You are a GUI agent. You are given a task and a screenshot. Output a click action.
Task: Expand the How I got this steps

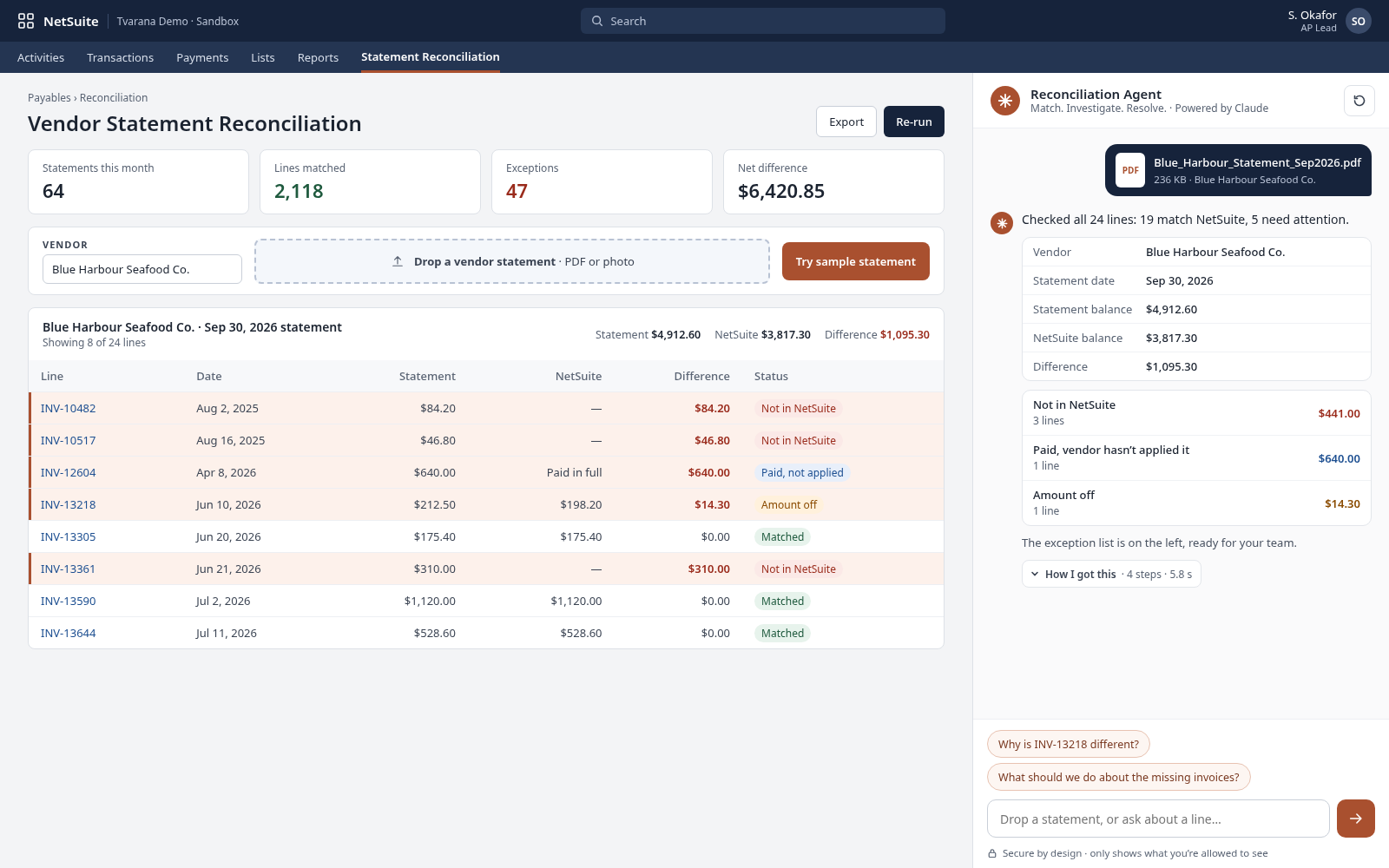[x=1111, y=574]
